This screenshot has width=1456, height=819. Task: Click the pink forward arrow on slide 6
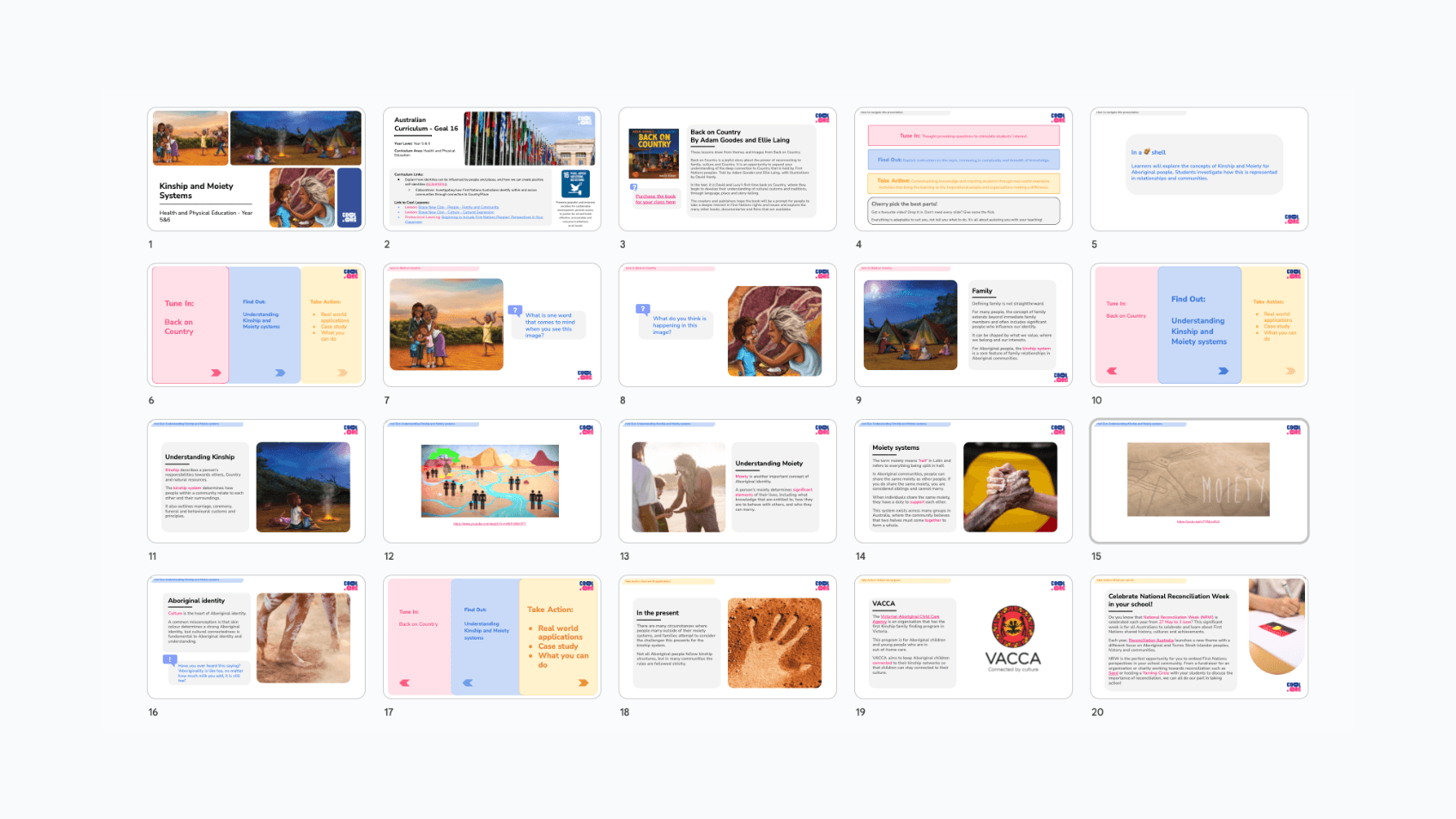pos(215,373)
